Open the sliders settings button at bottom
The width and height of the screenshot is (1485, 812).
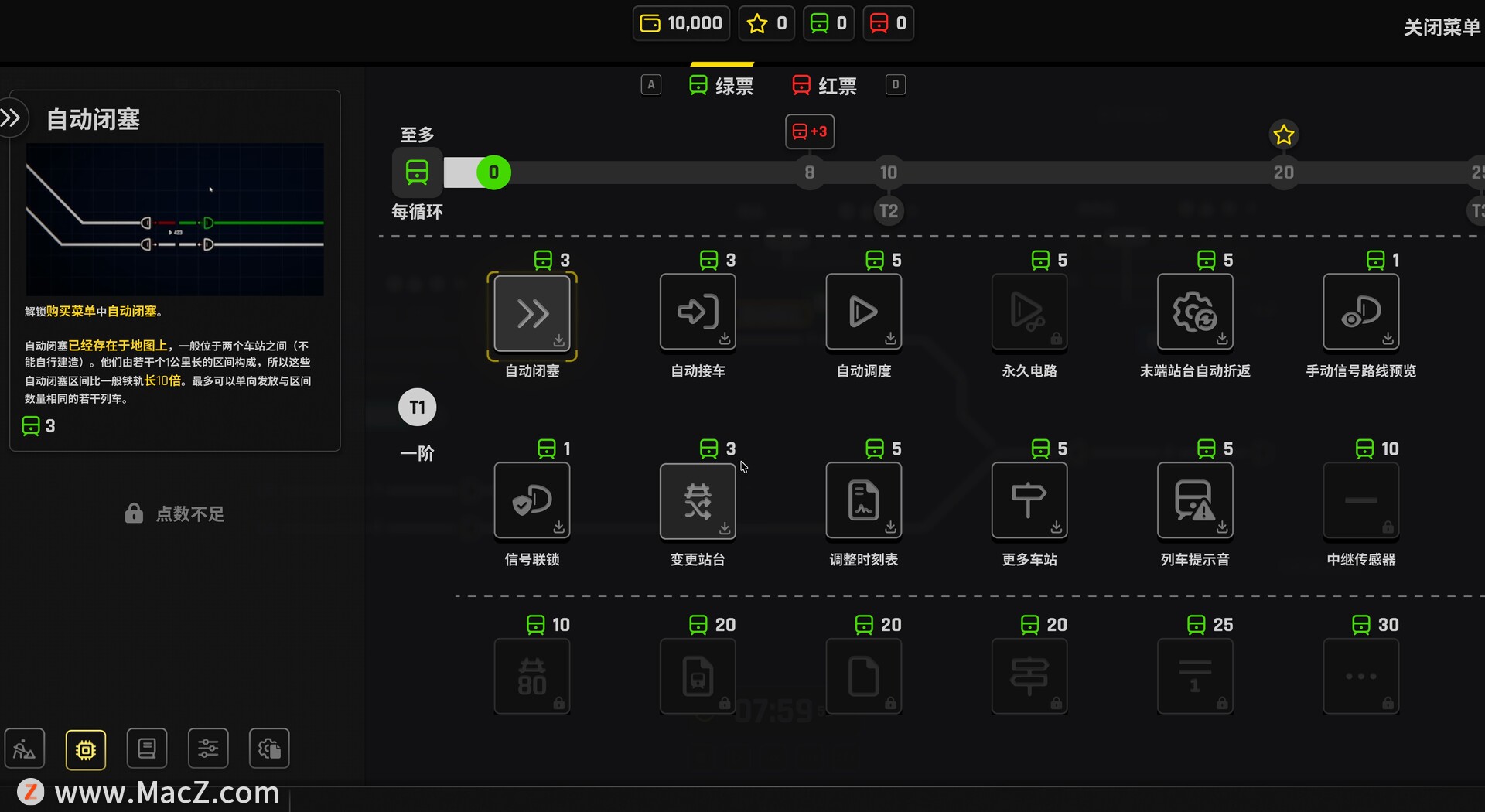tap(208, 749)
